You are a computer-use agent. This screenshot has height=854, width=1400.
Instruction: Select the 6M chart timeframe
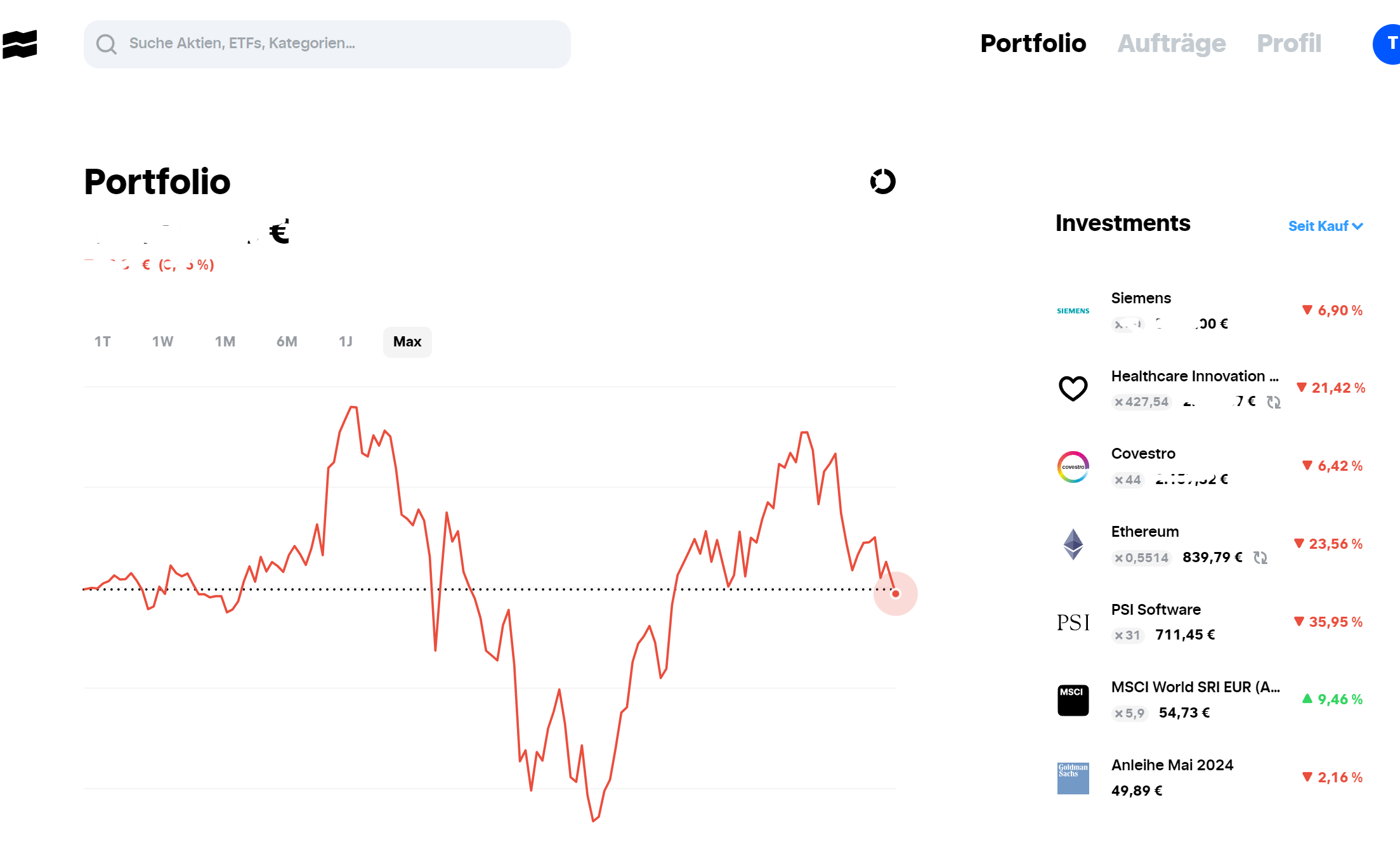(287, 342)
